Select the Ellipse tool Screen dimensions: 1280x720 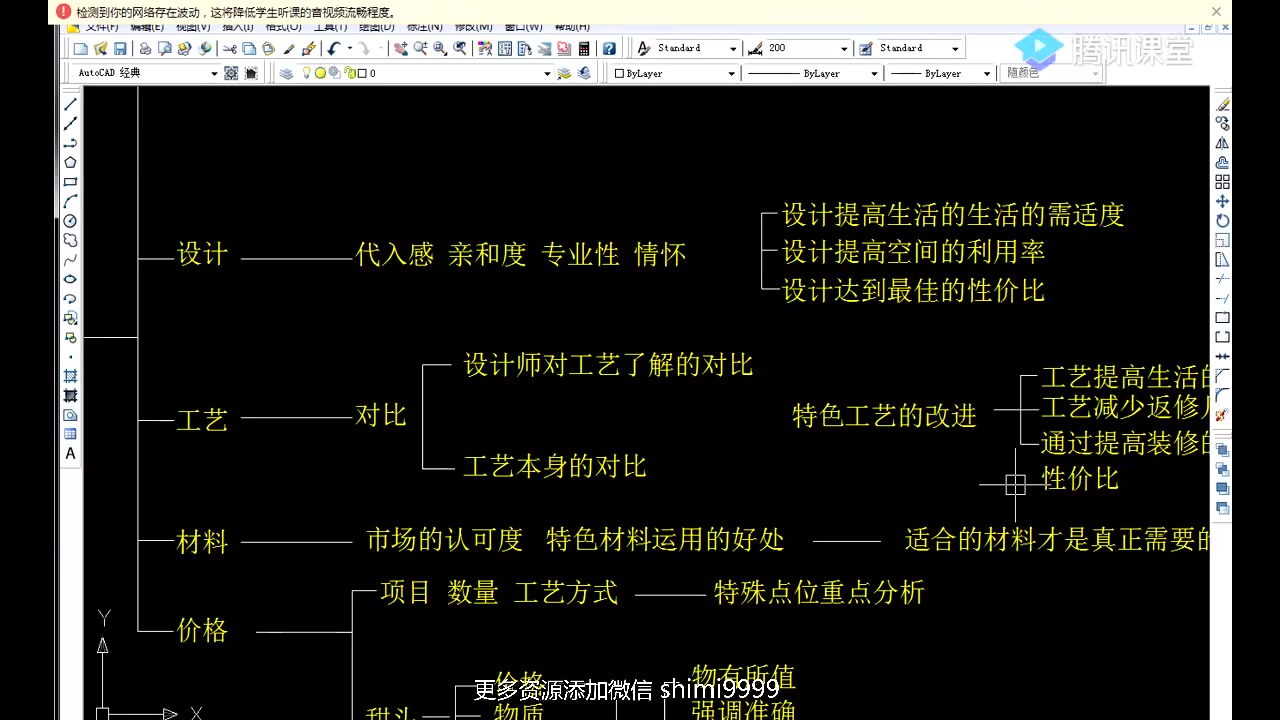click(71, 279)
